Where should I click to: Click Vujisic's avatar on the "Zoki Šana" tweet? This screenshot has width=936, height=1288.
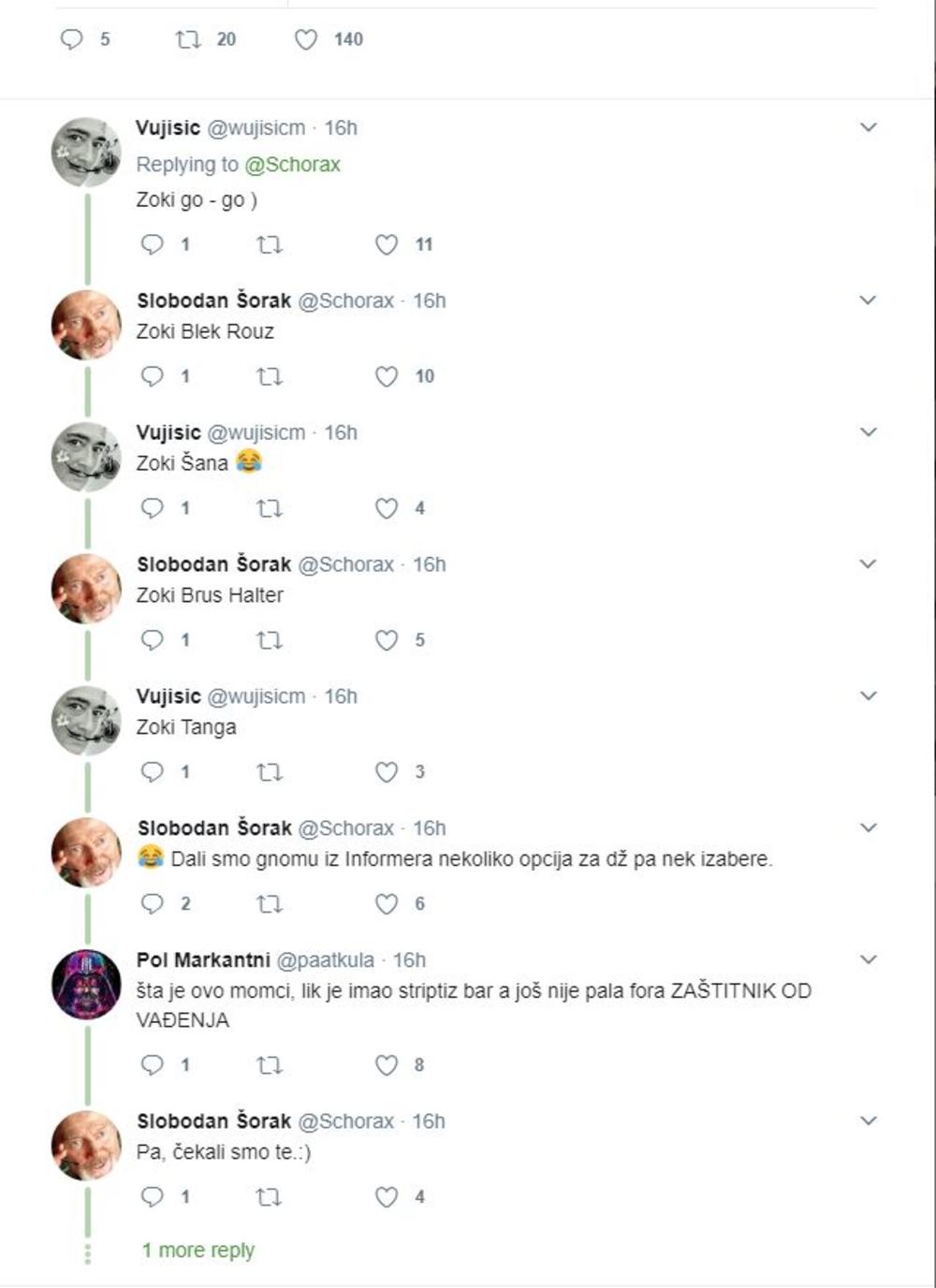tap(86, 457)
